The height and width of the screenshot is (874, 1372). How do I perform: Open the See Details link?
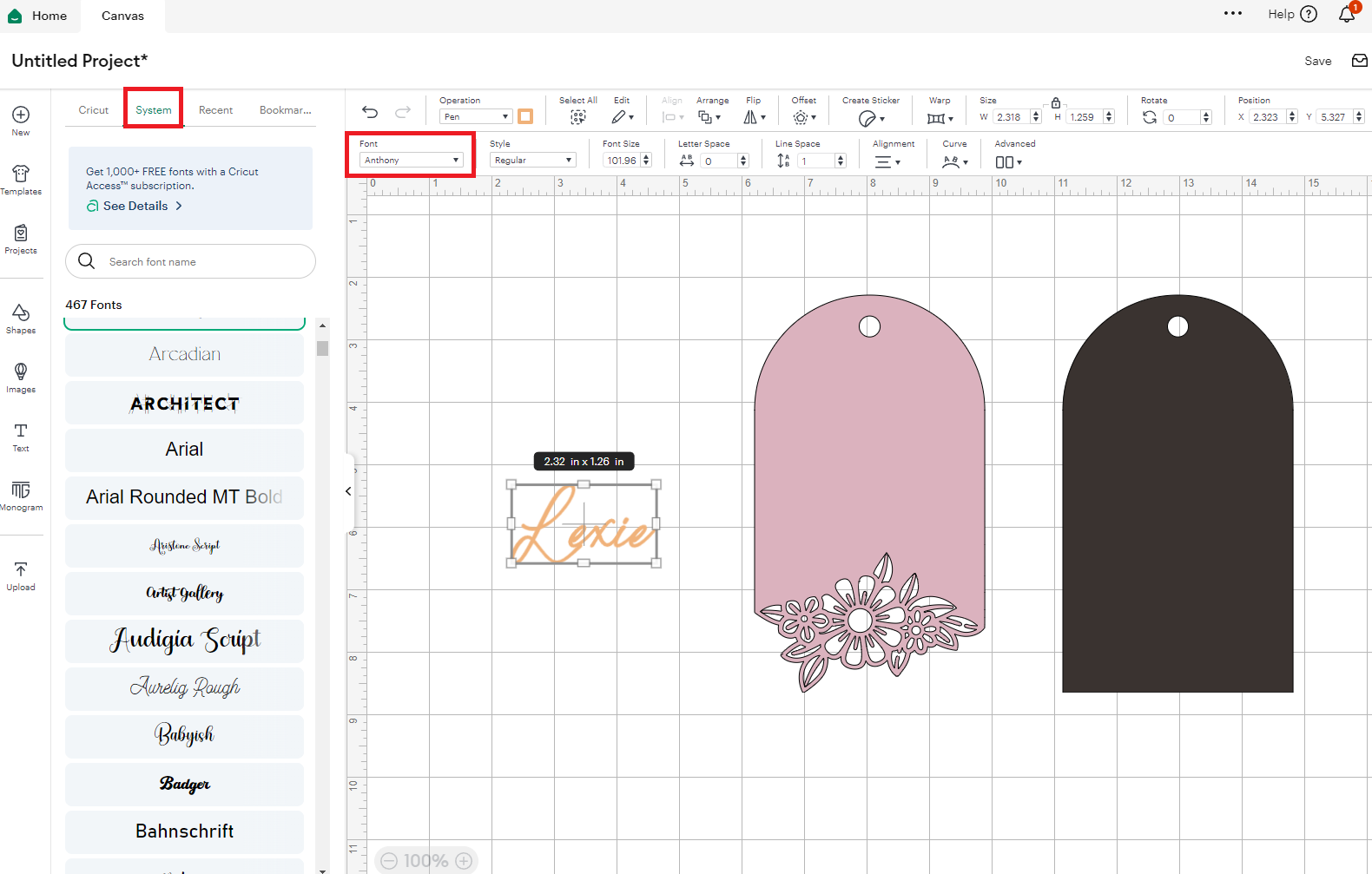(135, 206)
